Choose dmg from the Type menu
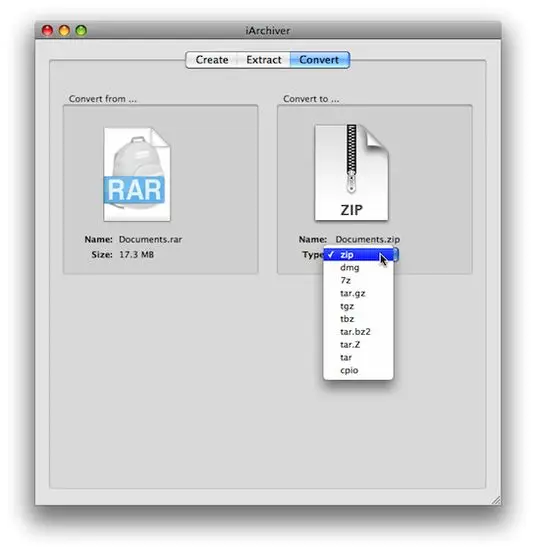Screen dimensions: 537x550 358,268
